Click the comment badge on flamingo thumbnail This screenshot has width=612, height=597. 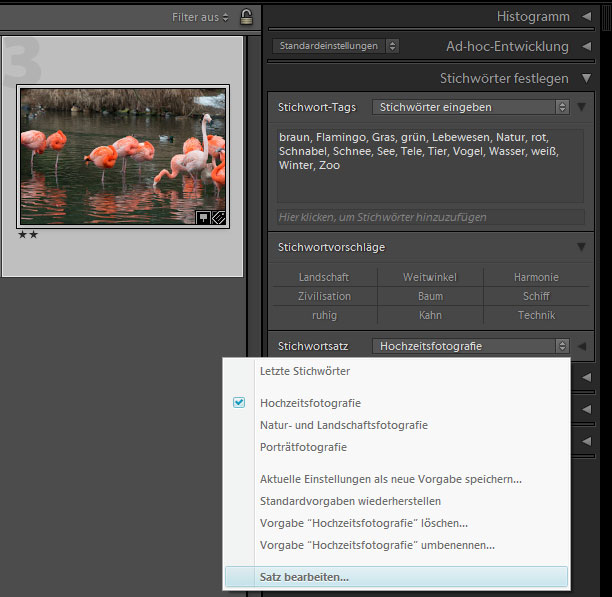pyautogui.click(x=203, y=217)
